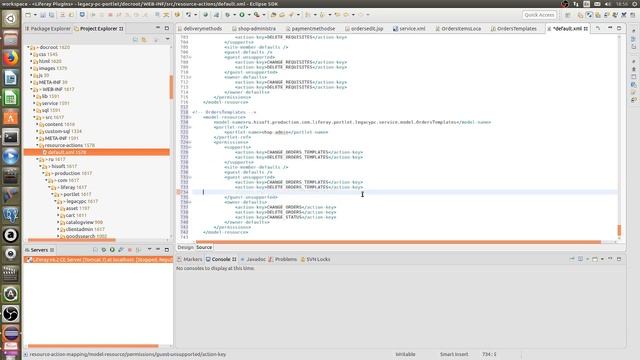Click the green Run icon in toolbar
Image resolution: width=640 pixels, height=360 pixels.
coord(242,15)
